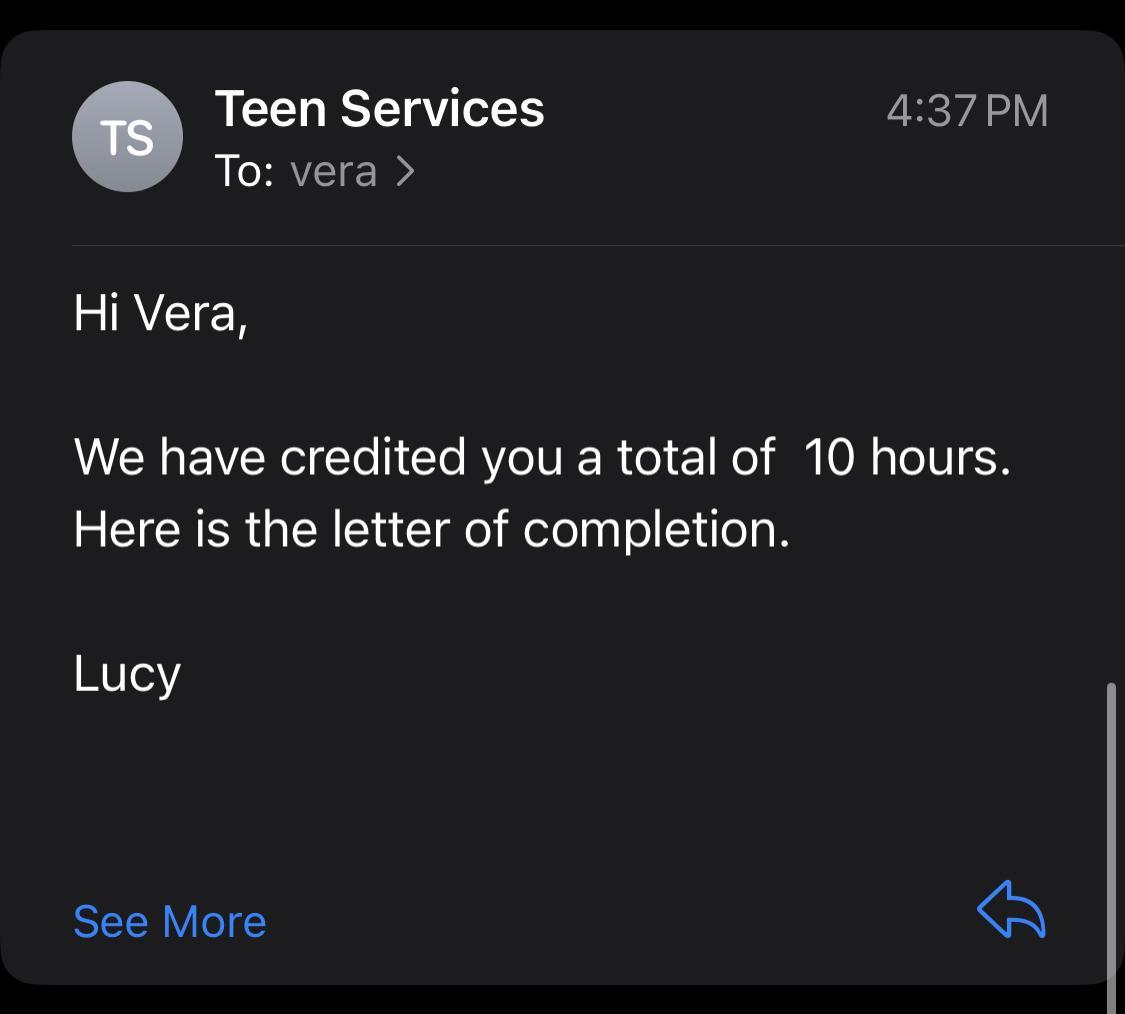This screenshot has height=1014, width=1125.
Task: Tap the word completion in the message
Action: point(656,529)
